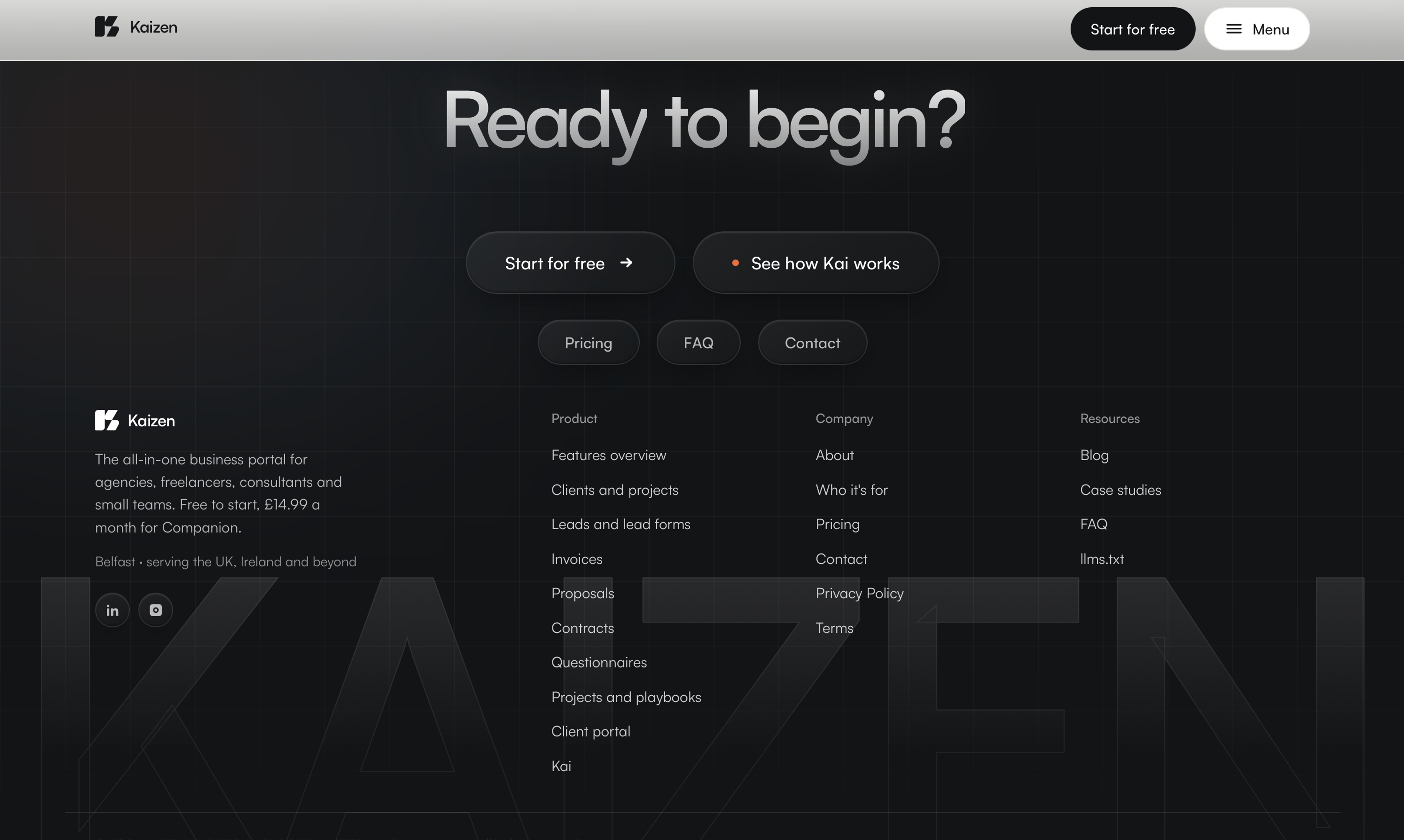Click the Start for free arrow button
Viewport: 1404px width, 840px height.
[570, 263]
